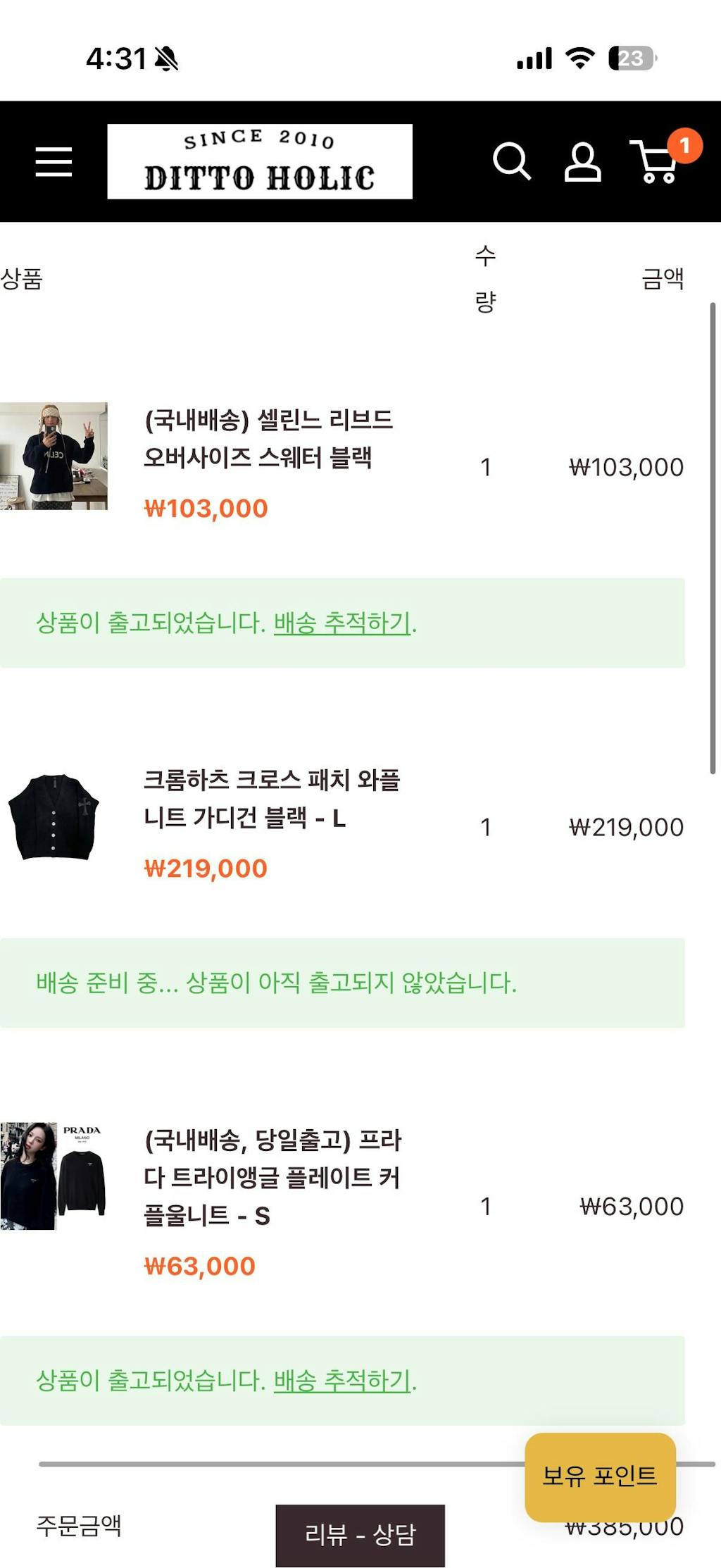Open the Chrome Hearts cardigan thumbnail
Screen dimensions: 721x1568
click(54, 817)
